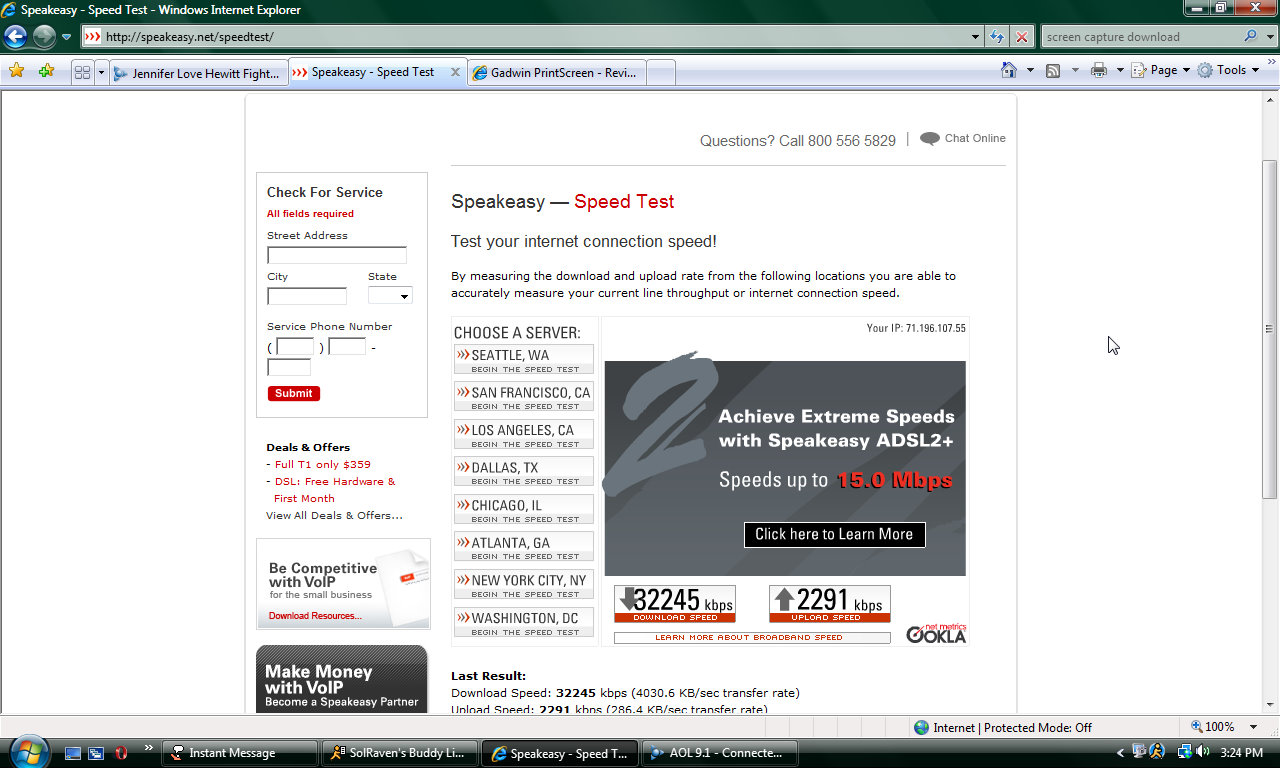This screenshot has height=768, width=1280.
Task: Expand the address bar URL dropdown
Action: click(976, 37)
